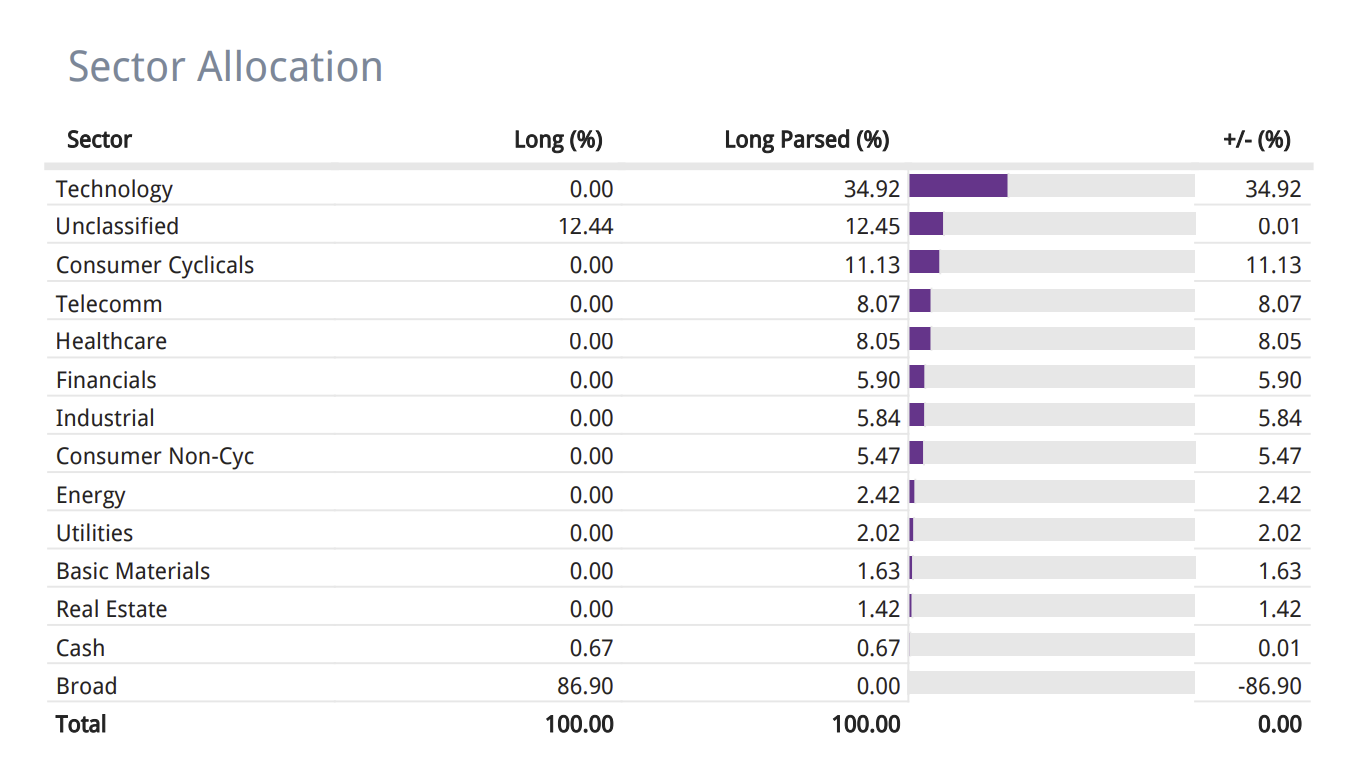The image size is (1346, 780).
Task: Select the Consumer Cyclicals row label
Action: pos(155,265)
